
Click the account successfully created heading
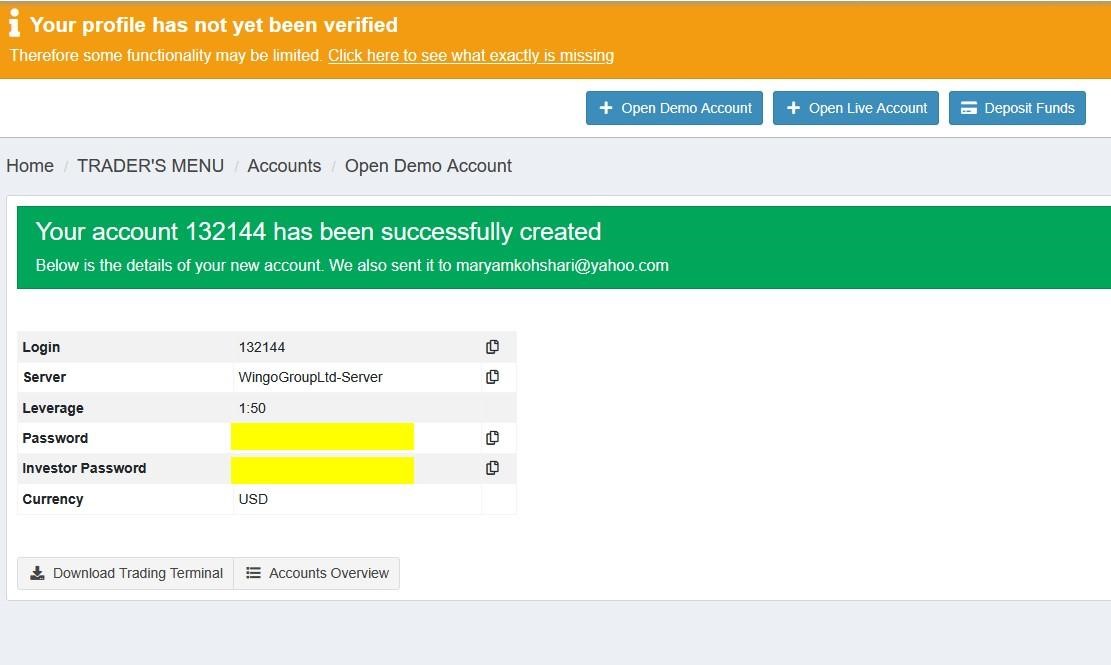pos(318,232)
